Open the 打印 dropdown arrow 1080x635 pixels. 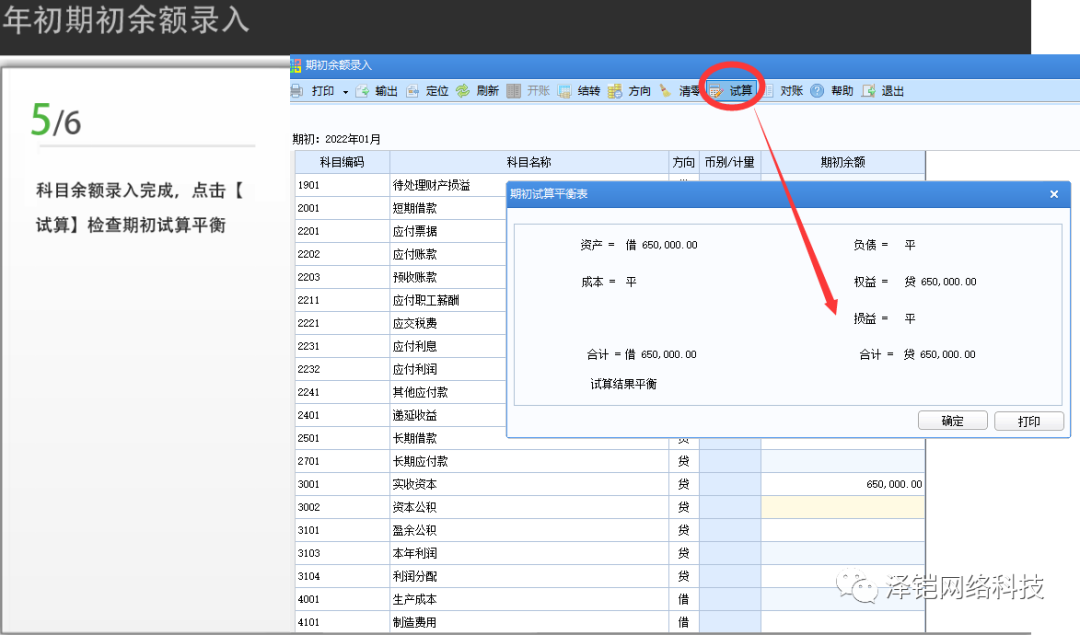pyautogui.click(x=345, y=91)
